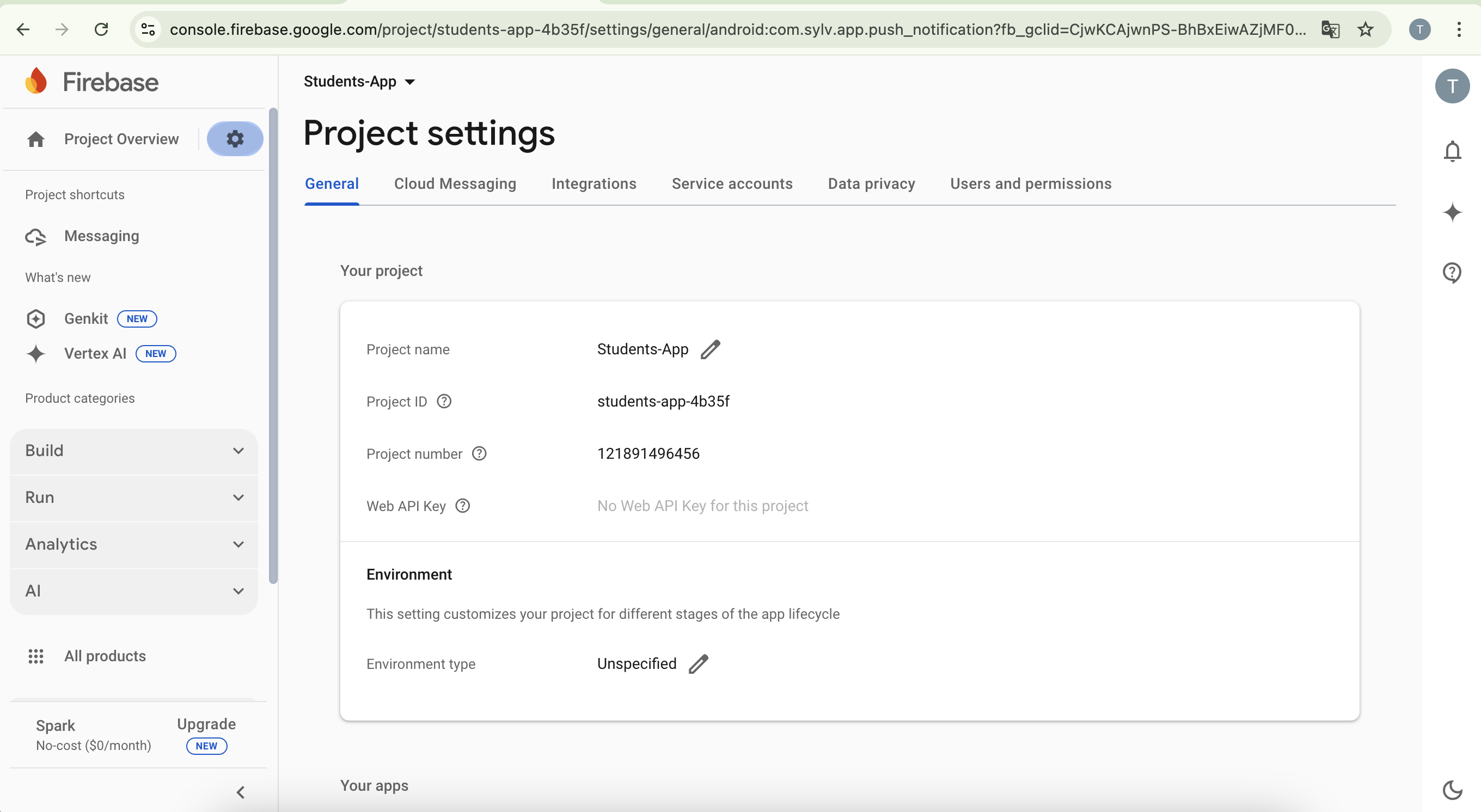The width and height of the screenshot is (1481, 812).
Task: Switch to Data privacy tab
Action: [871, 184]
